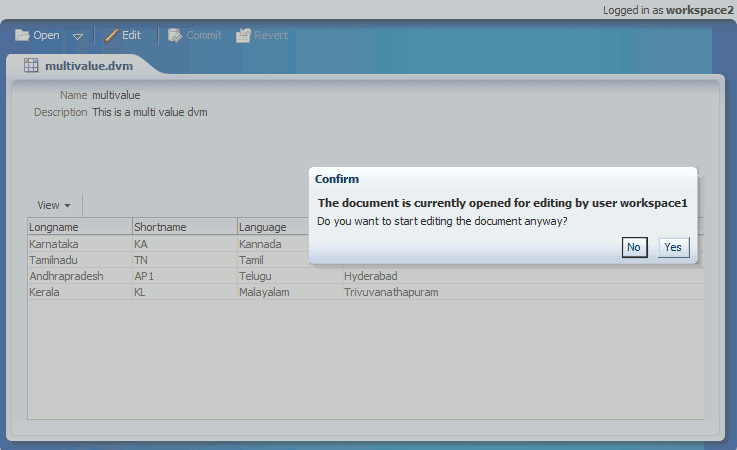Click the Edit pencil icon

coord(111,35)
